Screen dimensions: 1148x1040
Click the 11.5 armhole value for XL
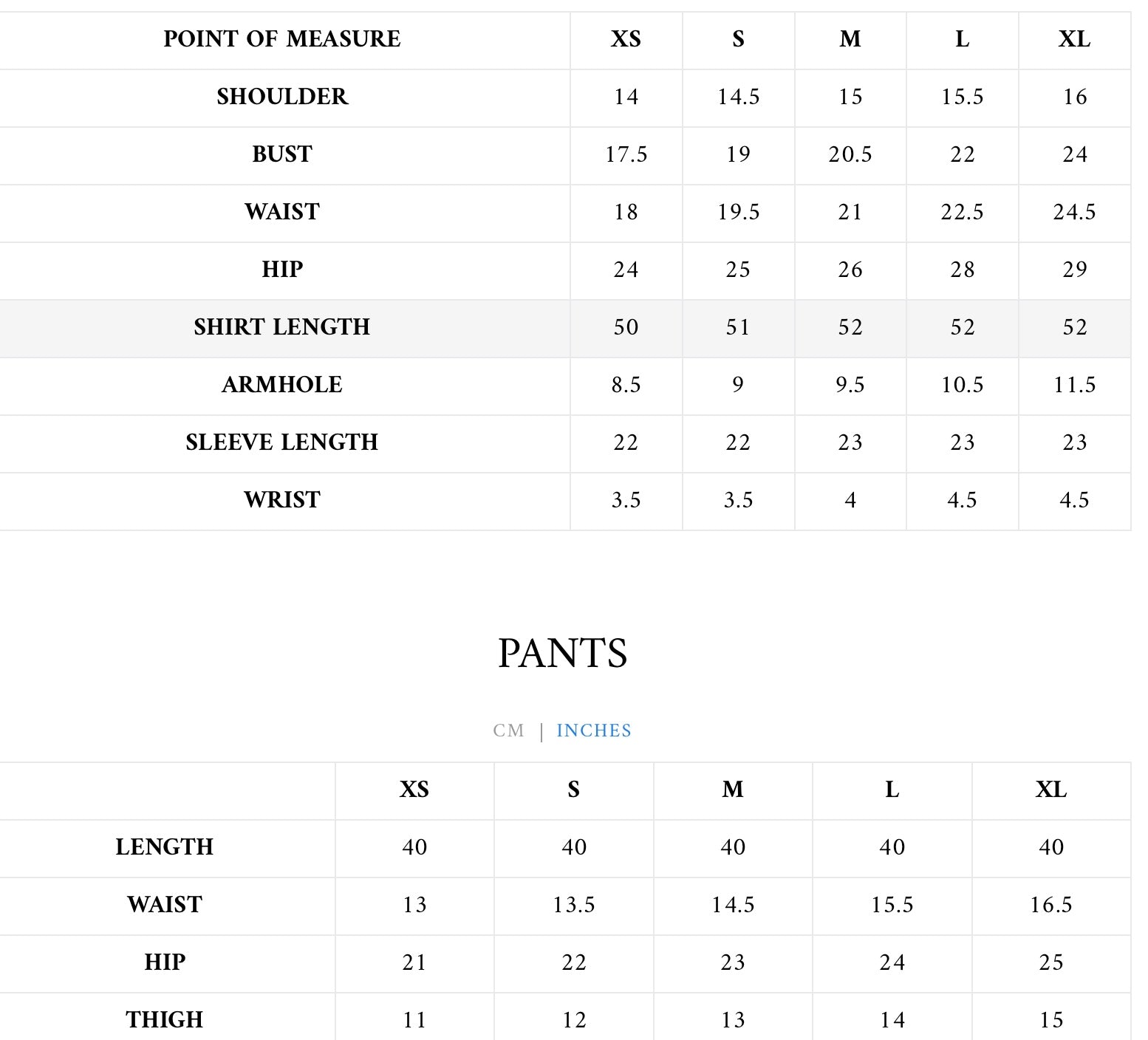(x=1074, y=385)
